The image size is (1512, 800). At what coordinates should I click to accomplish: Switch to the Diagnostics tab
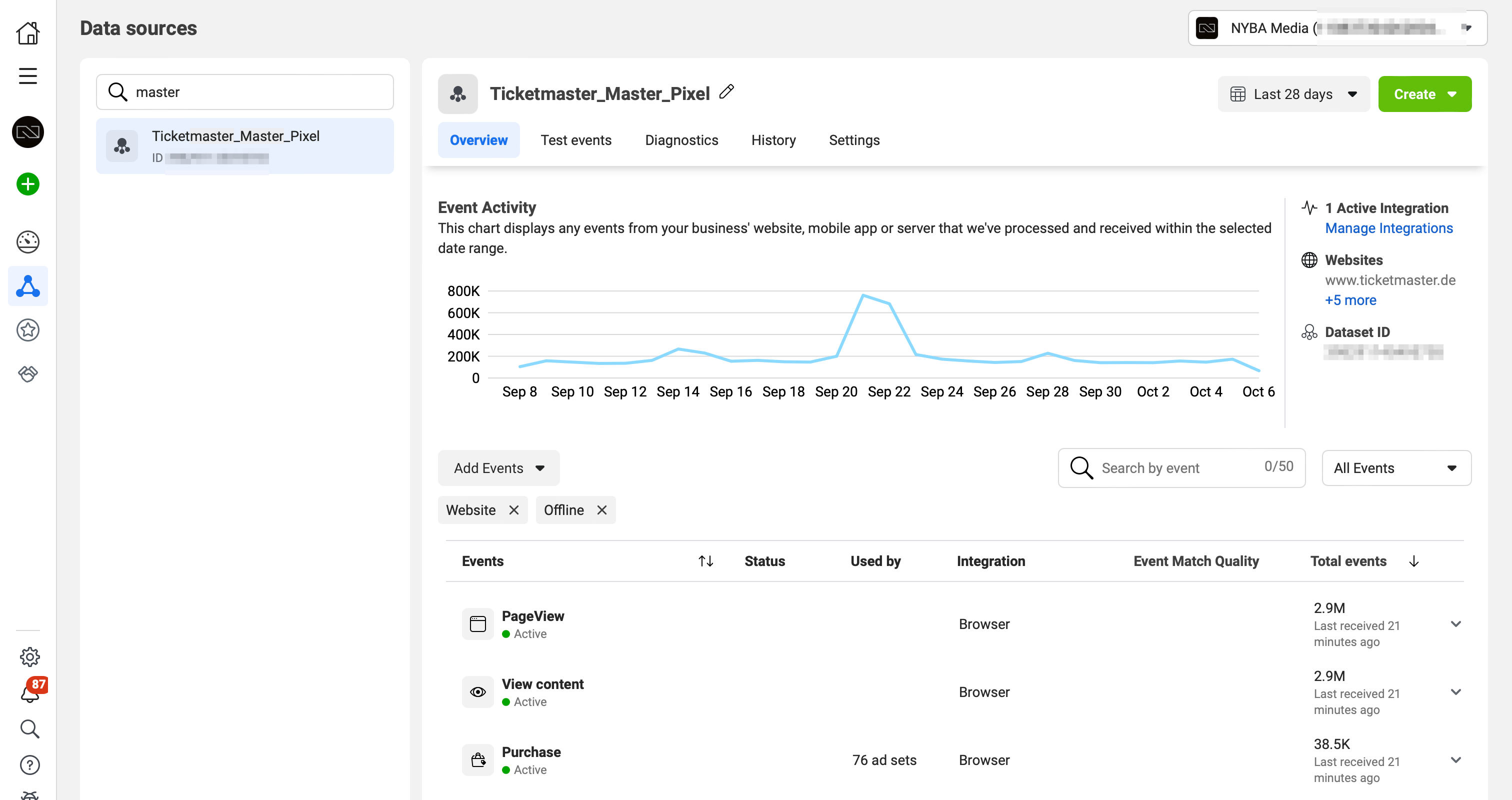click(x=681, y=139)
